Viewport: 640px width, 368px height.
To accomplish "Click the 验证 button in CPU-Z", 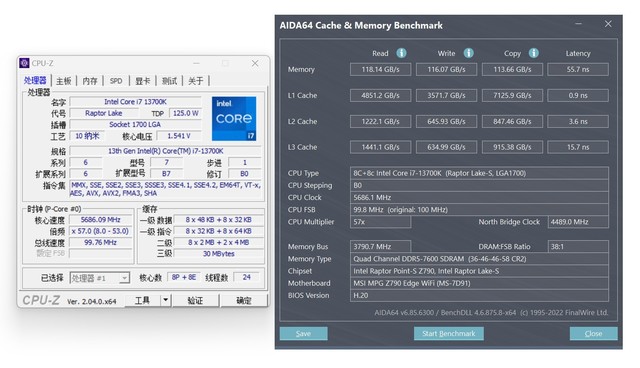I will (195, 300).
